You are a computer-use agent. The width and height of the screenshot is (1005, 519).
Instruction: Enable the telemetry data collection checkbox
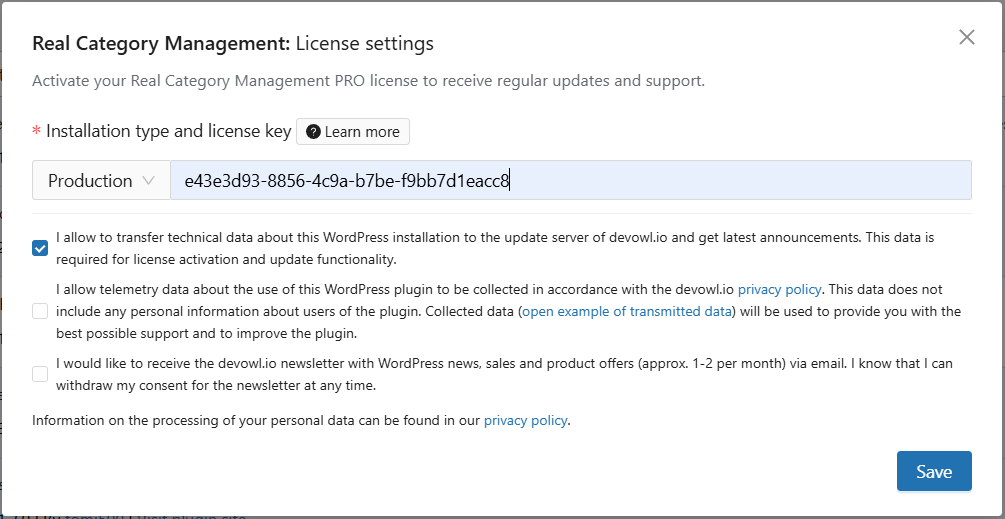point(40,311)
